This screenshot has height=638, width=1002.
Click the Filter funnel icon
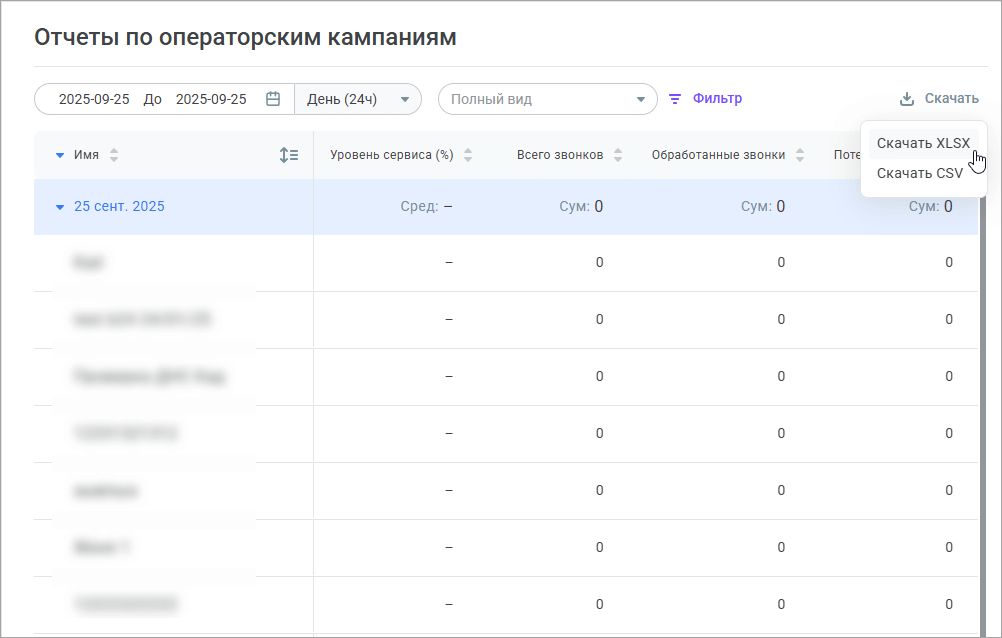pos(675,99)
